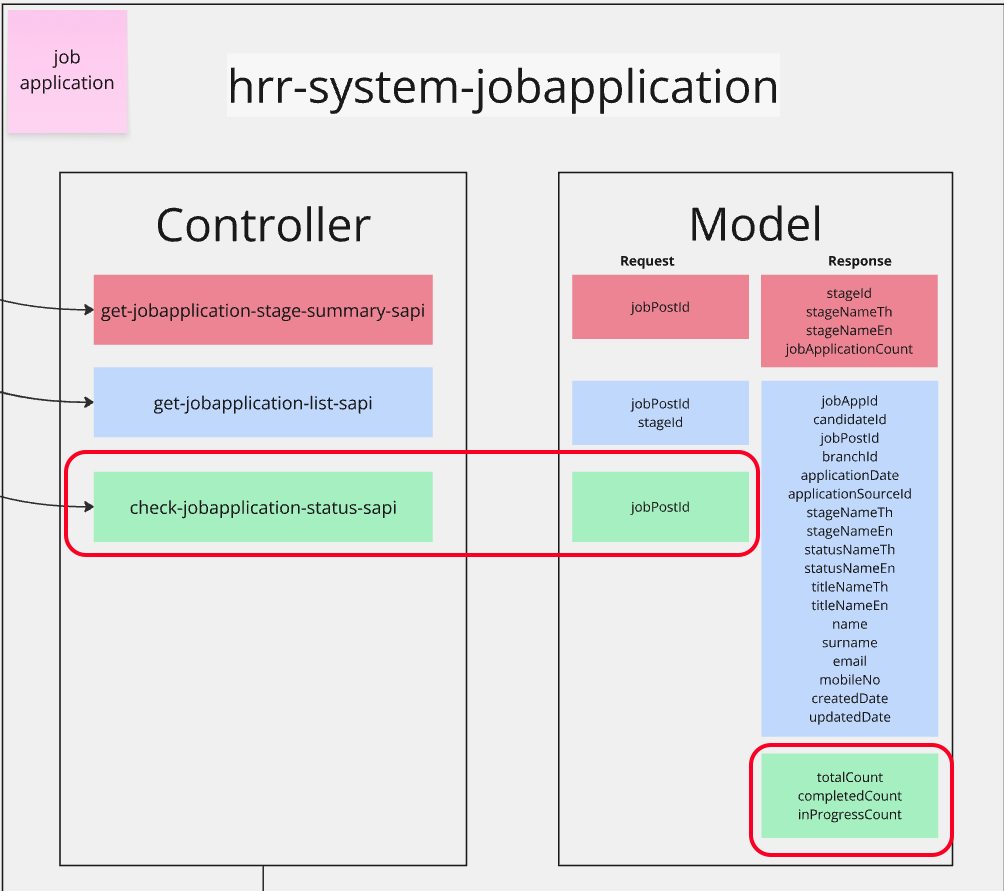Click the red jobPostId request box

(660, 307)
